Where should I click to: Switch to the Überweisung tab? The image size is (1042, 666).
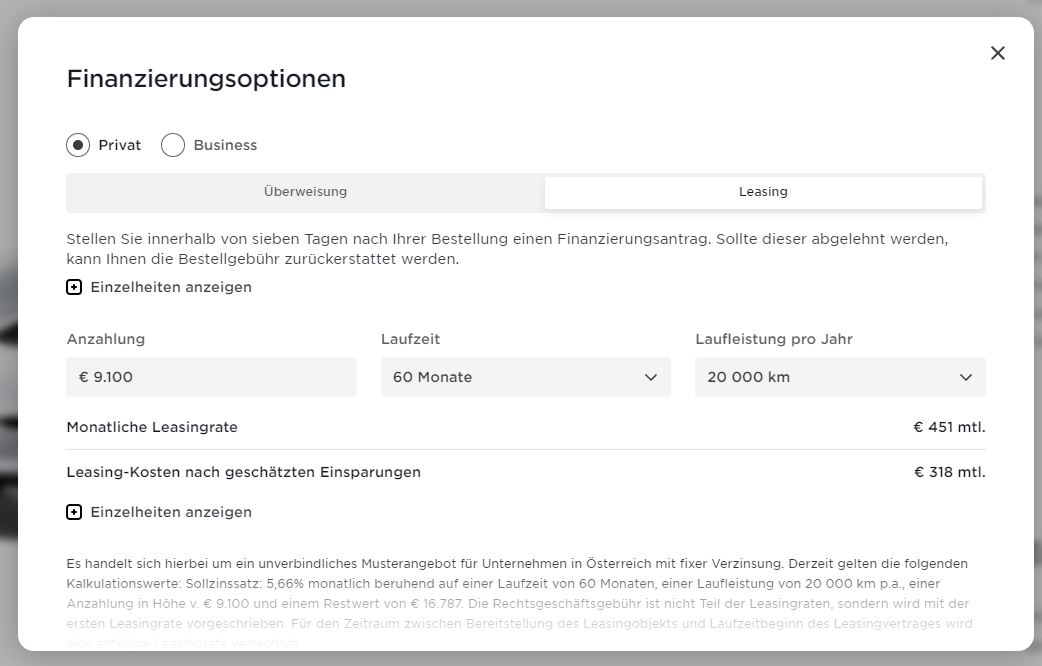click(x=305, y=192)
